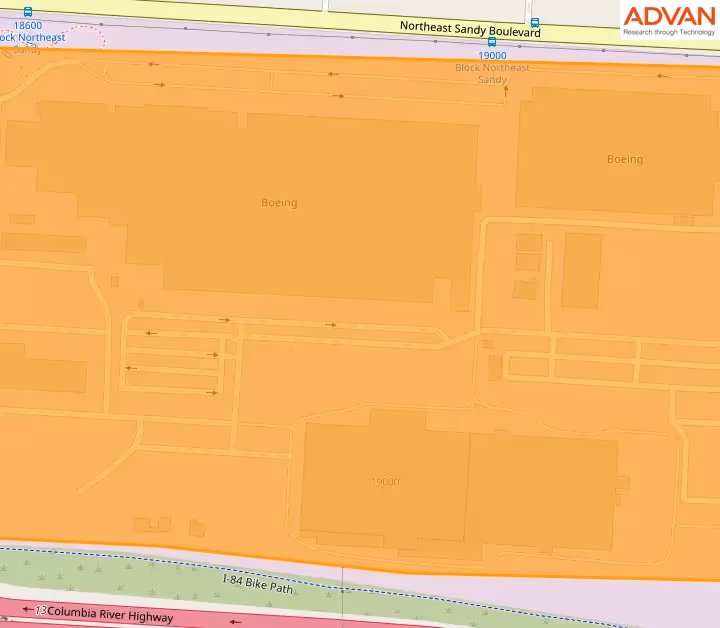
Task: Click the bus stop icon above 19000 Block
Action: 492,42
